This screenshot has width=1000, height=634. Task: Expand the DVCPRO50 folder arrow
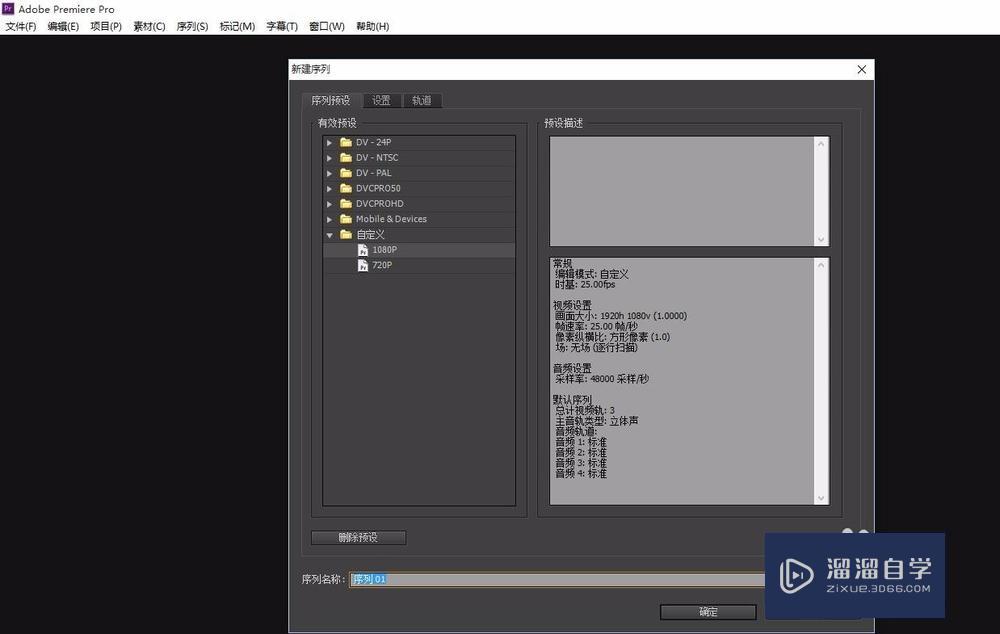[330, 188]
